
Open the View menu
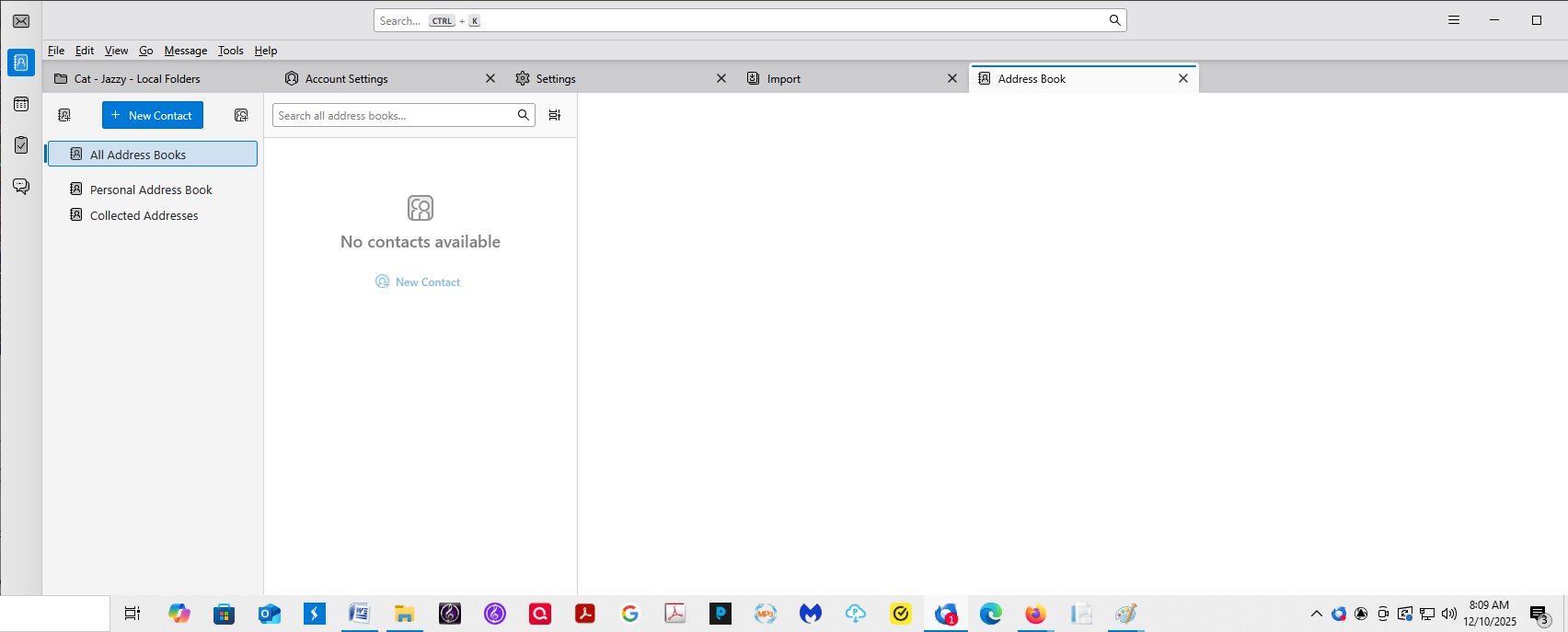(117, 51)
